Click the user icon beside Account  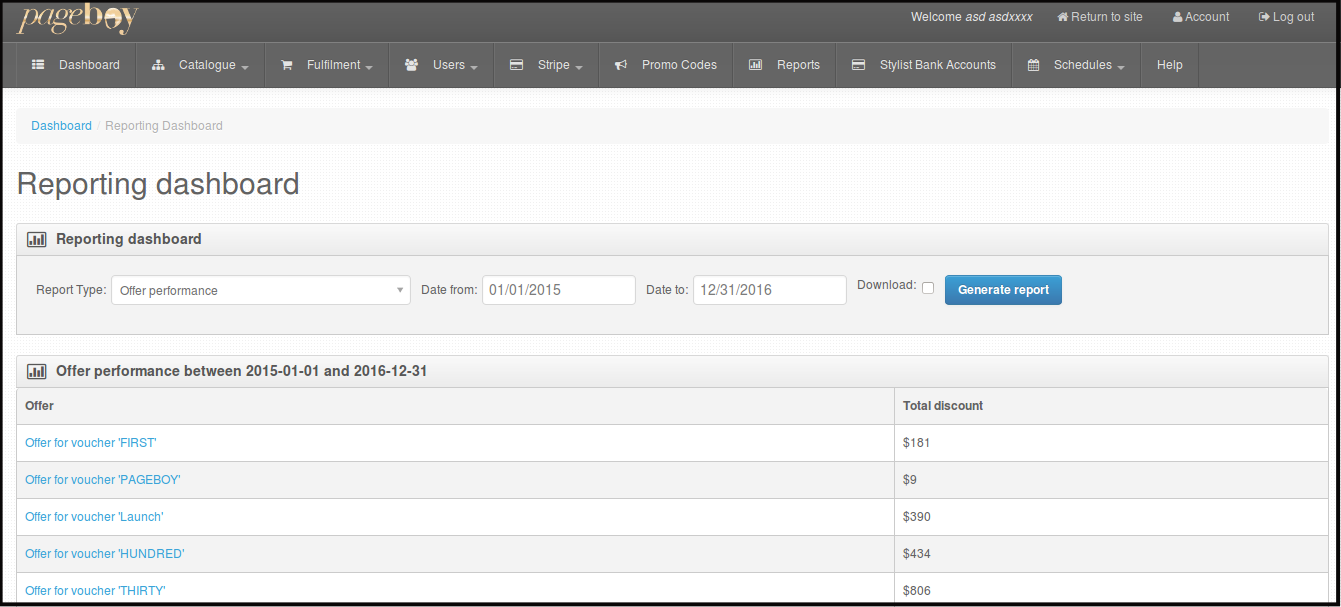pos(1178,17)
